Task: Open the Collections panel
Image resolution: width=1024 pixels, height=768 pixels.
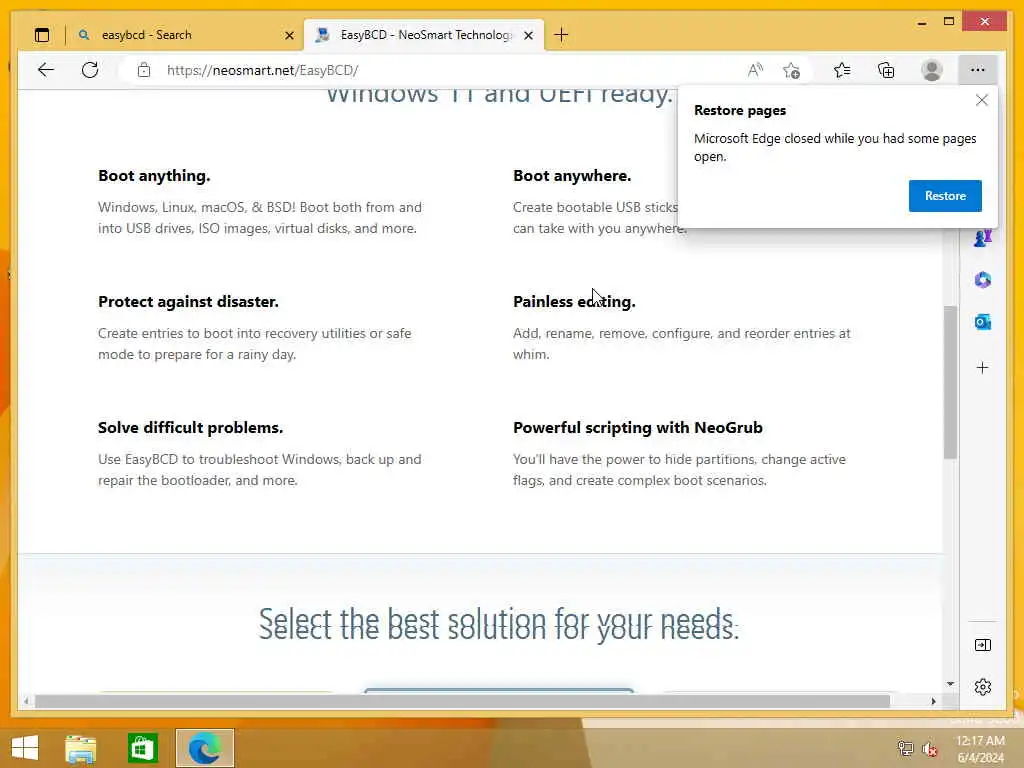Action: 886,70
